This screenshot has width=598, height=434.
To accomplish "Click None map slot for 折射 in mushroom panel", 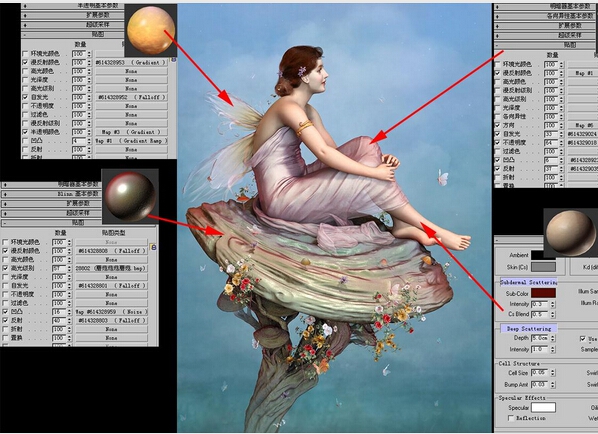I will tap(111, 329).
